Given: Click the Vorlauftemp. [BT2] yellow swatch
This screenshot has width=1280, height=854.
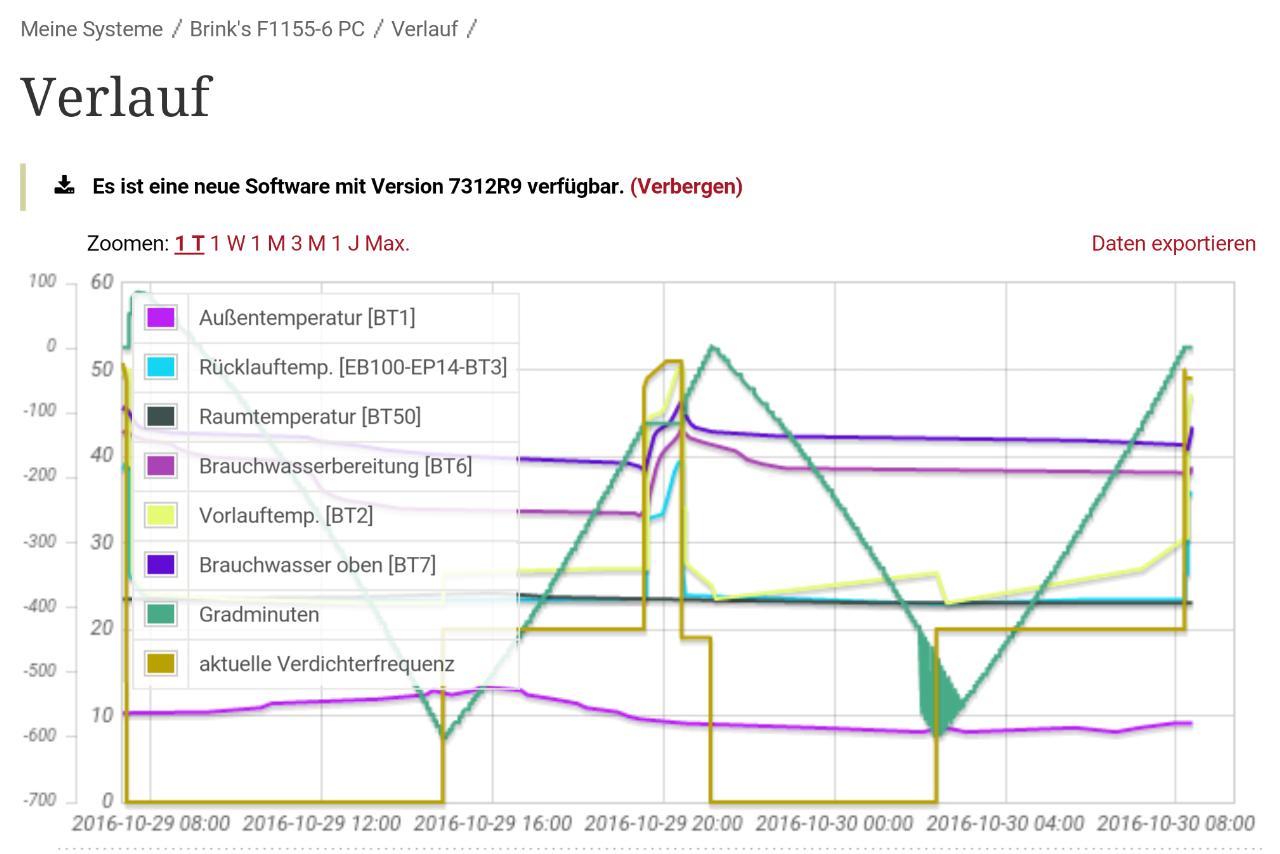Looking at the screenshot, I should coord(161,515).
